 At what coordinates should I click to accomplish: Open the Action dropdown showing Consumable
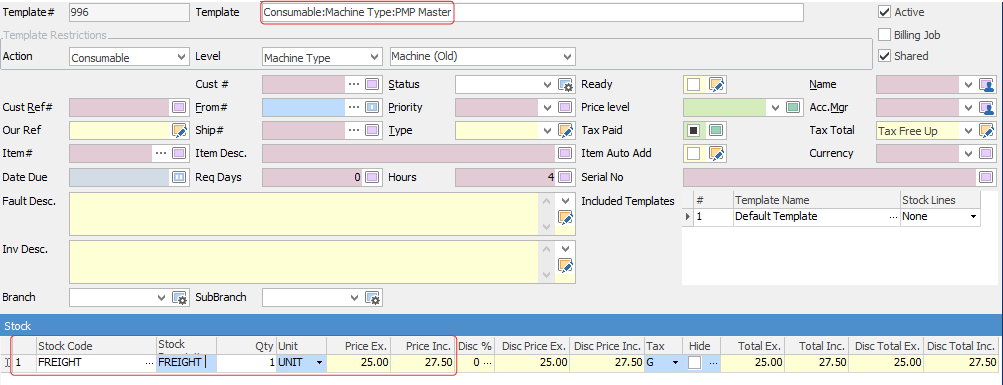coord(181,58)
